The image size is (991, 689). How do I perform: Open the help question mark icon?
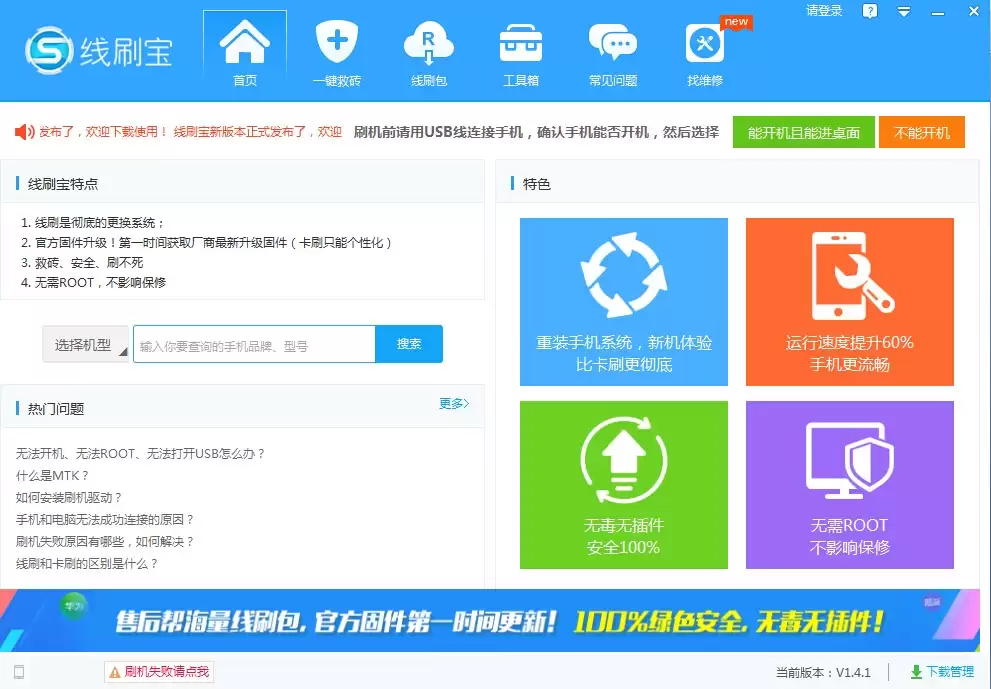pyautogui.click(x=870, y=11)
